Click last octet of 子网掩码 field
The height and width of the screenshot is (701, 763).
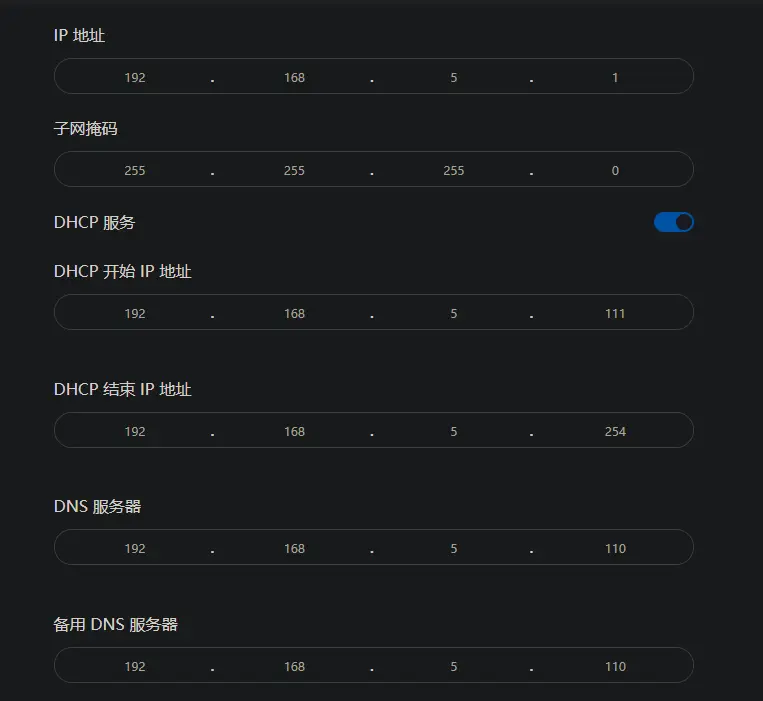point(615,170)
